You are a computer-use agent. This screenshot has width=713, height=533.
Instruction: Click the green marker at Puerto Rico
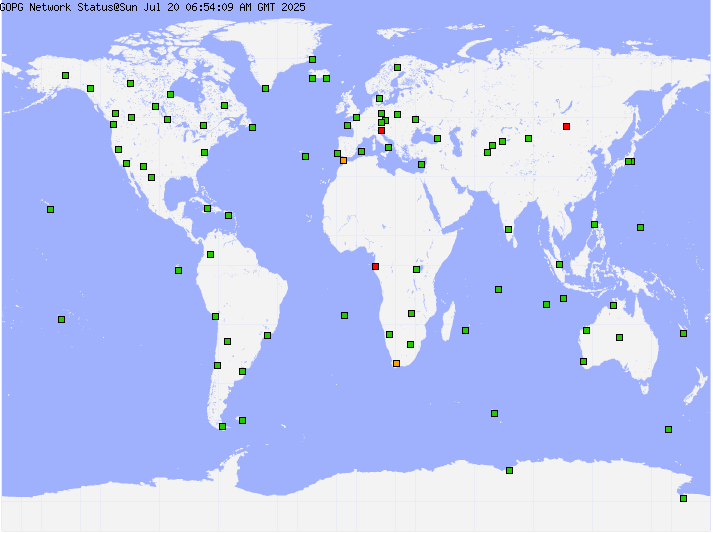pos(229,216)
